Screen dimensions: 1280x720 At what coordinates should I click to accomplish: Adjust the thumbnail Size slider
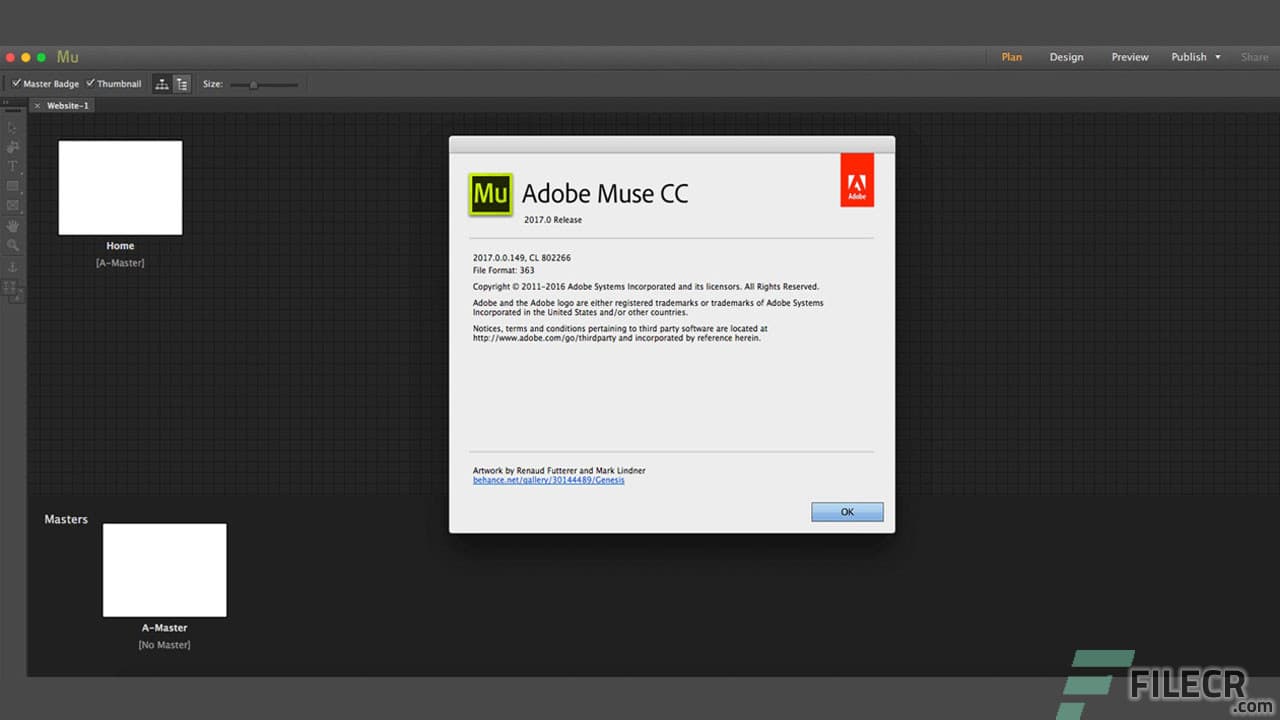point(254,84)
